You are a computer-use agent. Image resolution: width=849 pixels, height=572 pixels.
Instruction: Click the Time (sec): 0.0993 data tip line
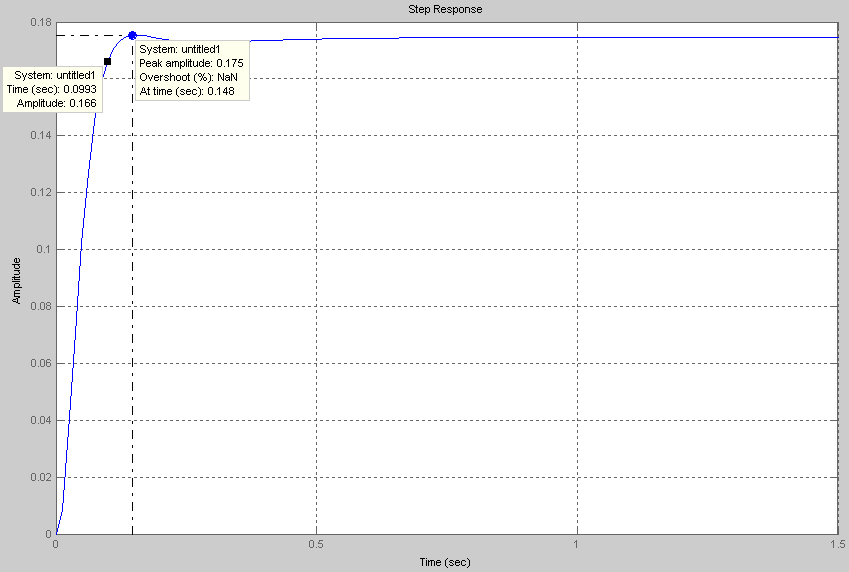[52, 89]
